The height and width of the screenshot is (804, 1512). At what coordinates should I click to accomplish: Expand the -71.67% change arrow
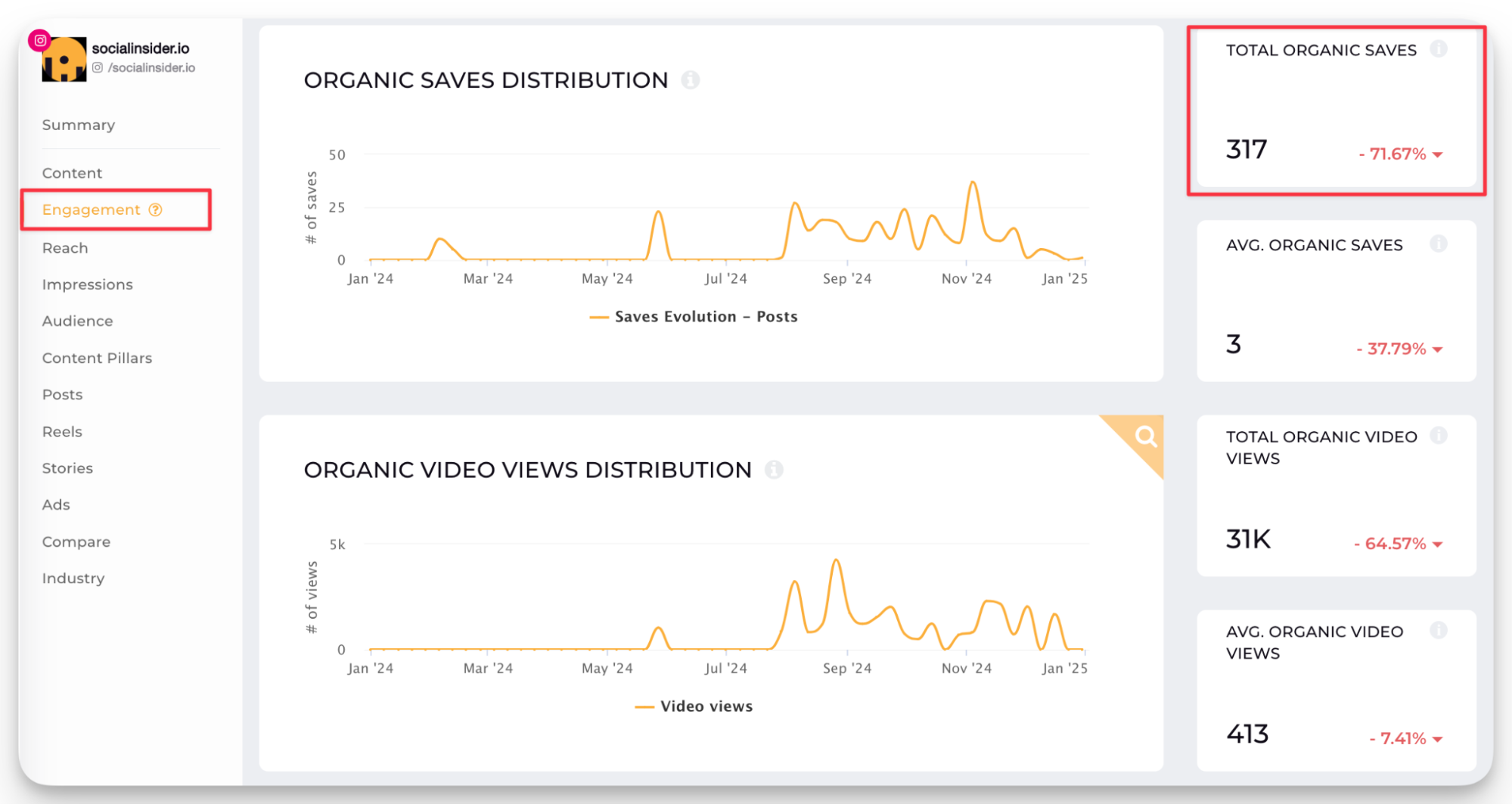pos(1437,155)
